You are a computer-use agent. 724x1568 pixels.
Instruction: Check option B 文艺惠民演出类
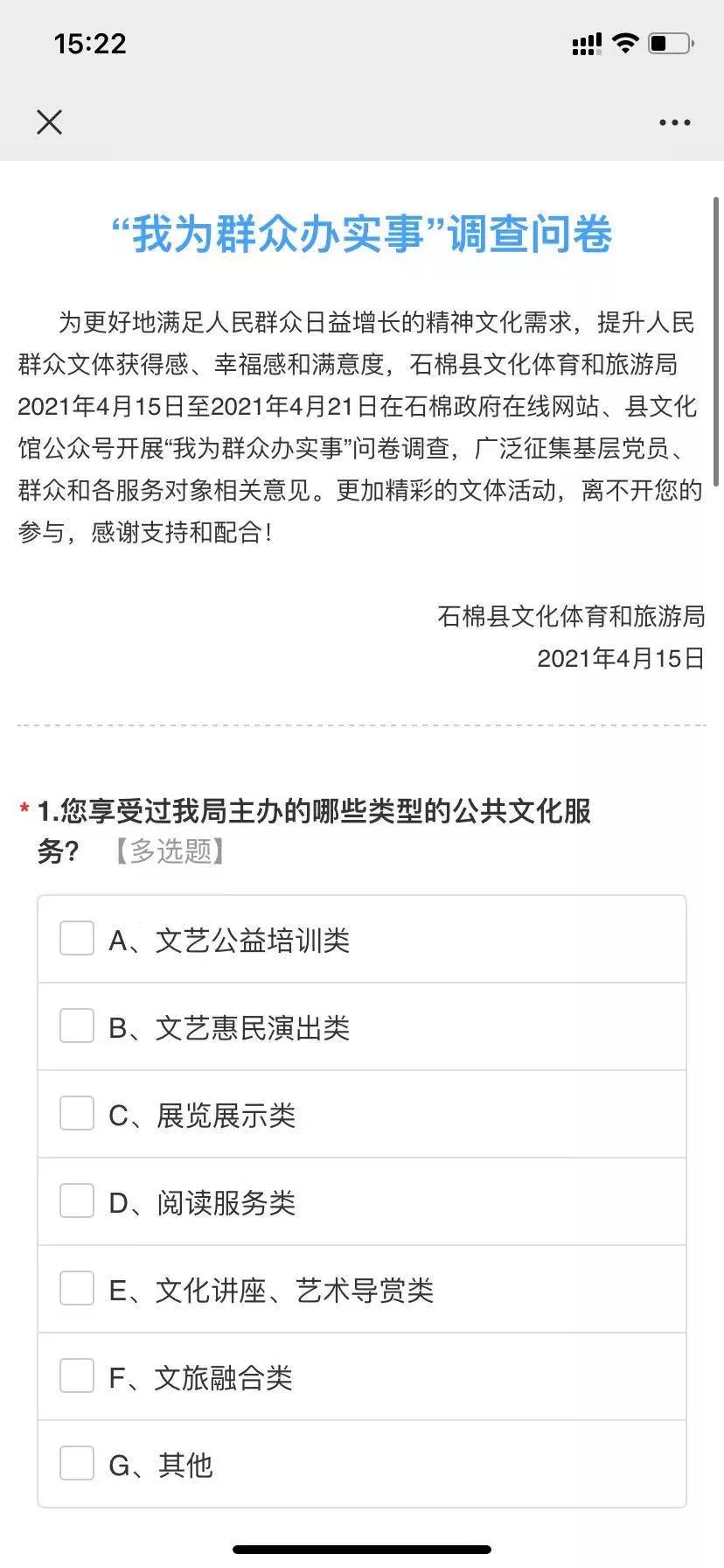[x=362, y=1026]
